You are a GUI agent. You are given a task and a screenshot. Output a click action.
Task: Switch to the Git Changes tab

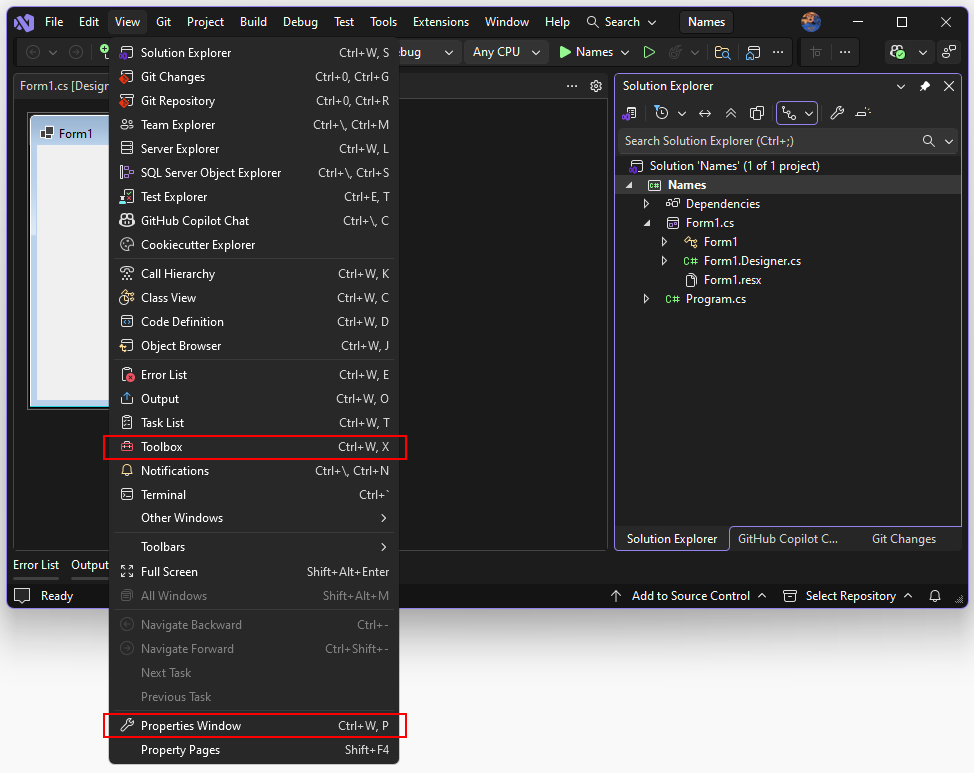point(903,538)
